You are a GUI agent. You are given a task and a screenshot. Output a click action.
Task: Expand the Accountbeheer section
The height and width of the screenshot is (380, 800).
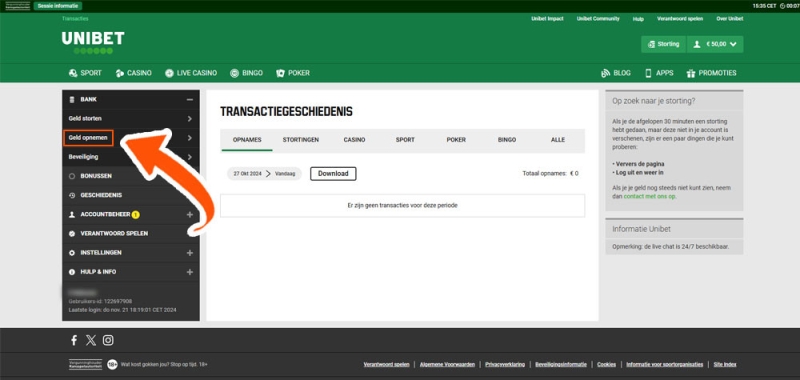(189, 215)
